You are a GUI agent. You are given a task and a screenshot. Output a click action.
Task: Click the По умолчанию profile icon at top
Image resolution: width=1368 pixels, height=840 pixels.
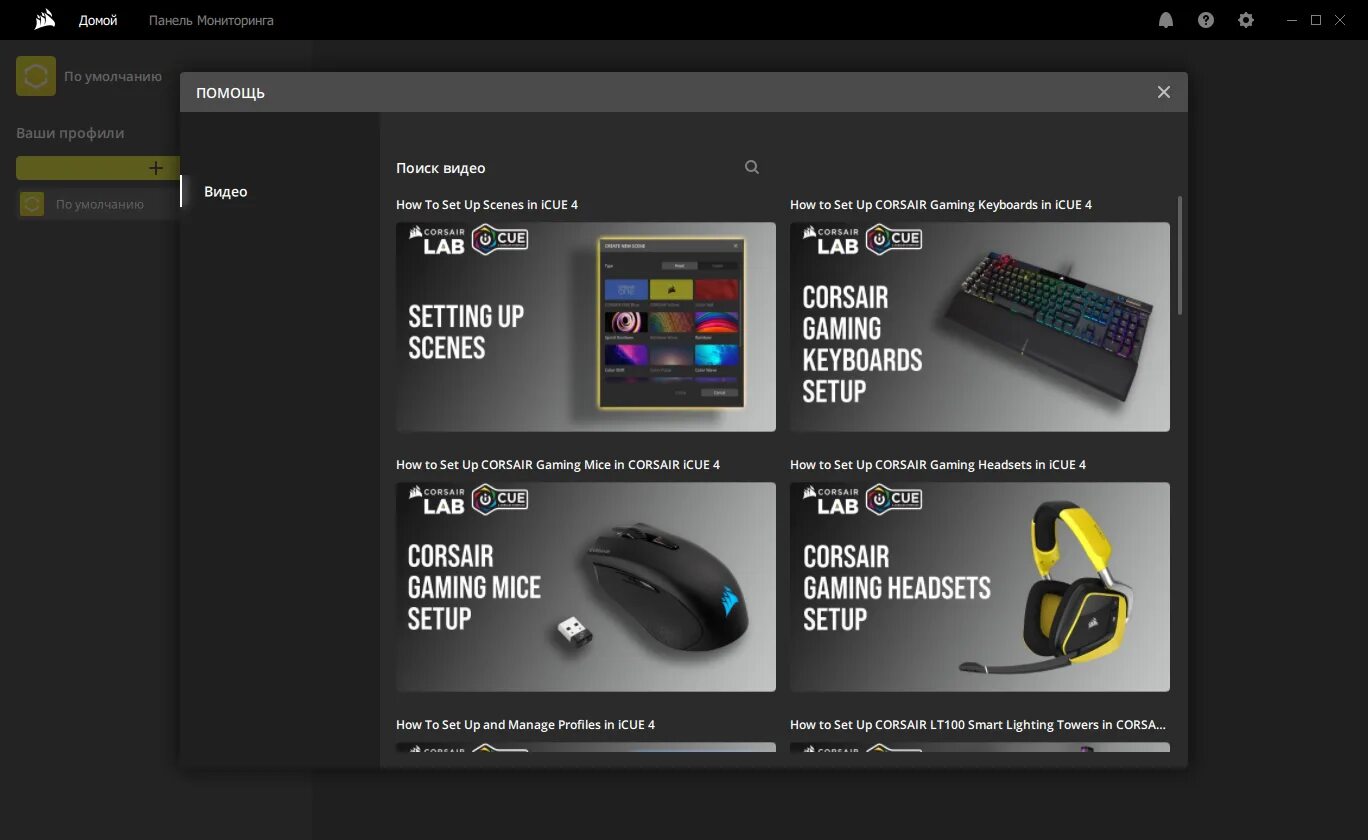[36, 76]
